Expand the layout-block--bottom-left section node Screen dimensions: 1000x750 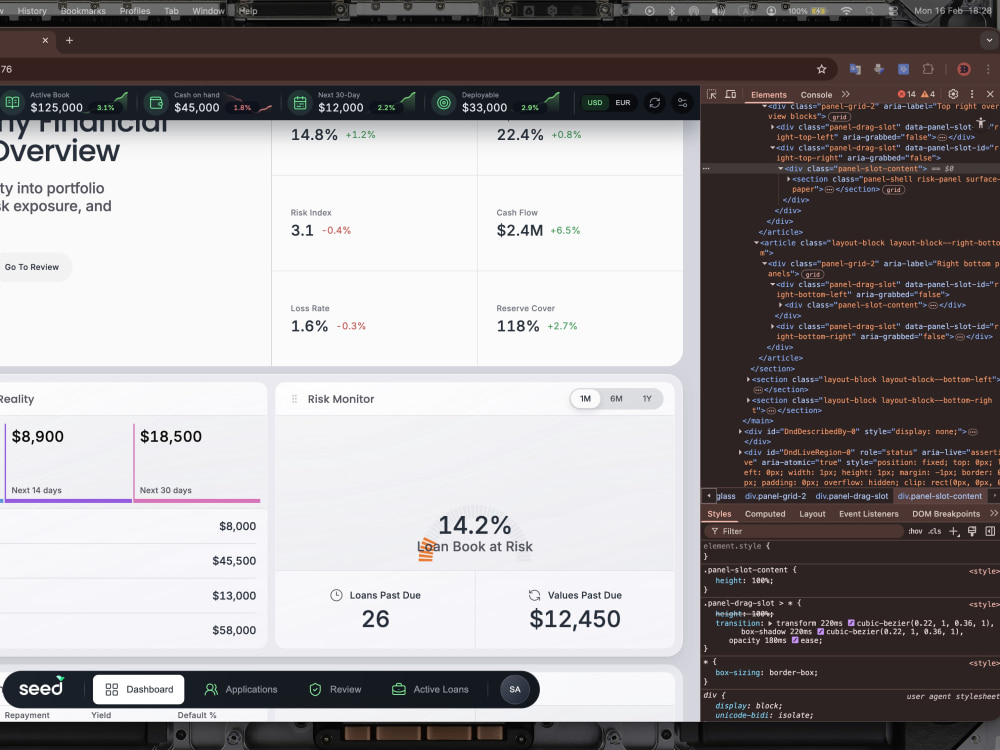748,379
